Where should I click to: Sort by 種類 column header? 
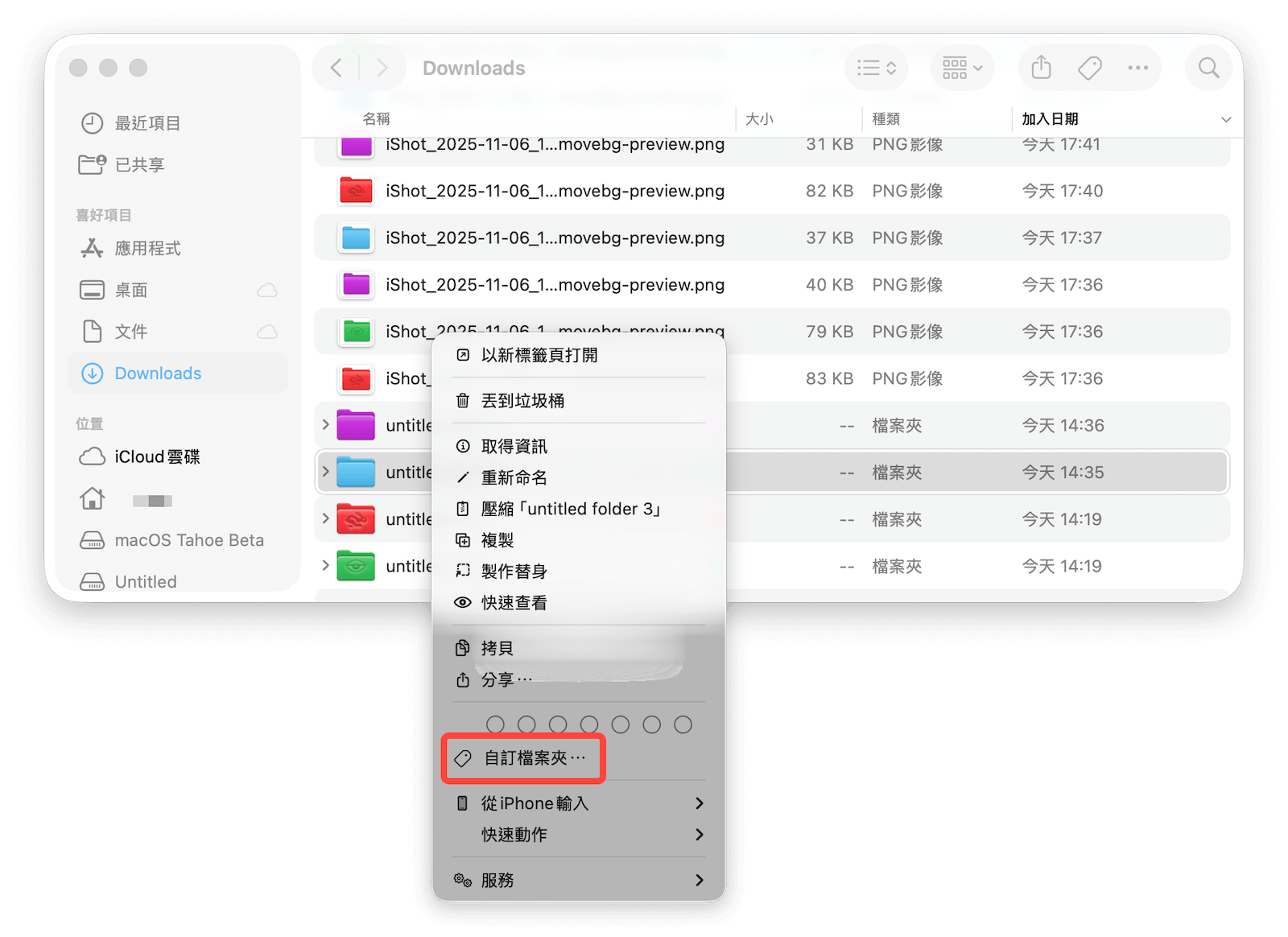885,119
